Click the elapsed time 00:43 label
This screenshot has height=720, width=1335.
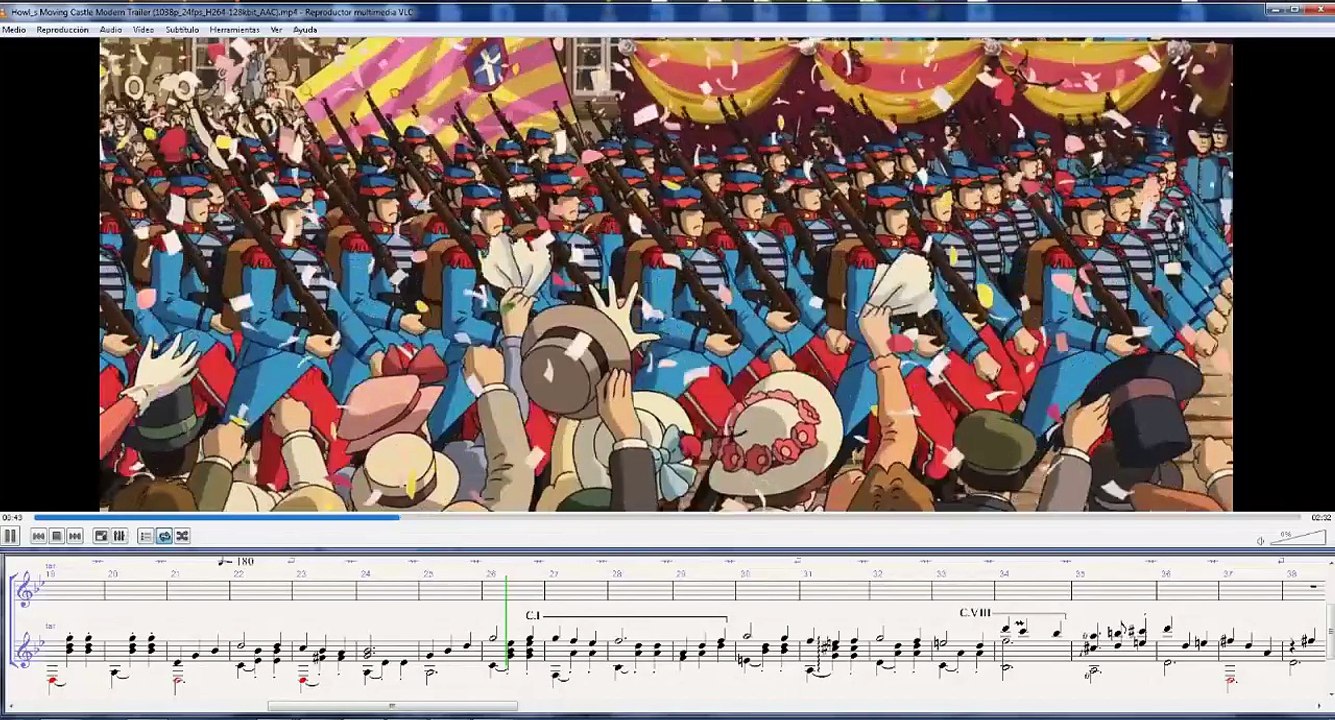pos(12,517)
